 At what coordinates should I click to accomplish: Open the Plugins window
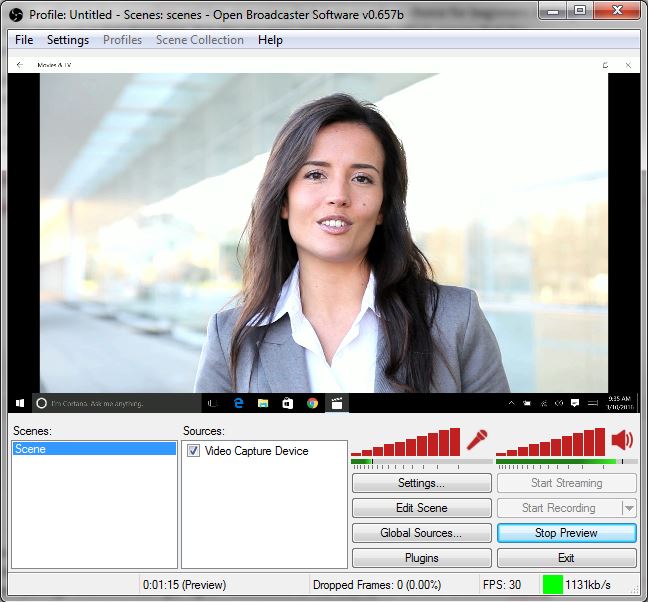(x=421, y=558)
